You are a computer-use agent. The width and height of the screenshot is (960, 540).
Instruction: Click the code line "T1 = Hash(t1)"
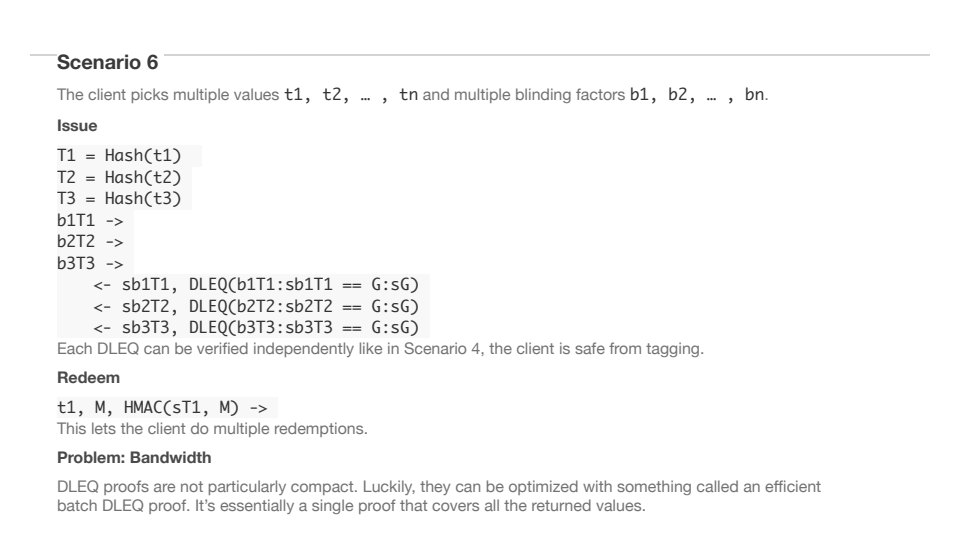(x=119, y=155)
